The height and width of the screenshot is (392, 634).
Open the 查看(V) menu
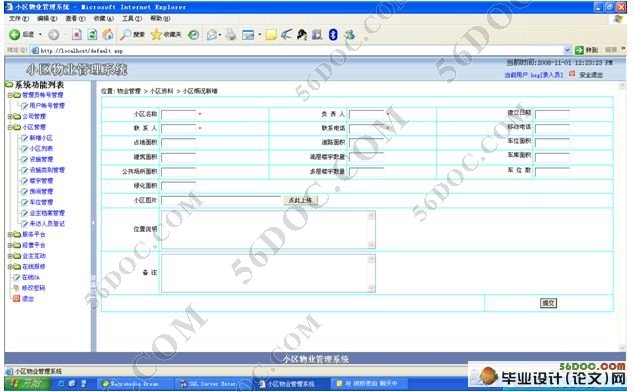pyautogui.click(x=75, y=19)
